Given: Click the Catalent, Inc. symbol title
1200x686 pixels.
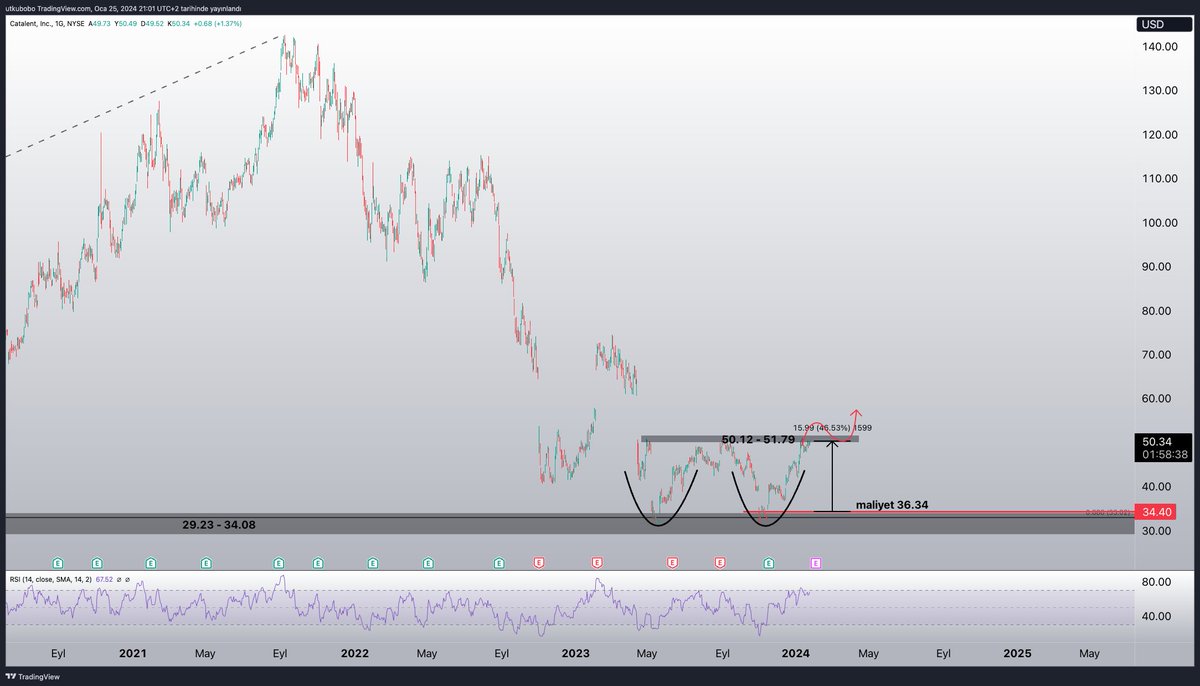Looking at the screenshot, I should 45,22.
